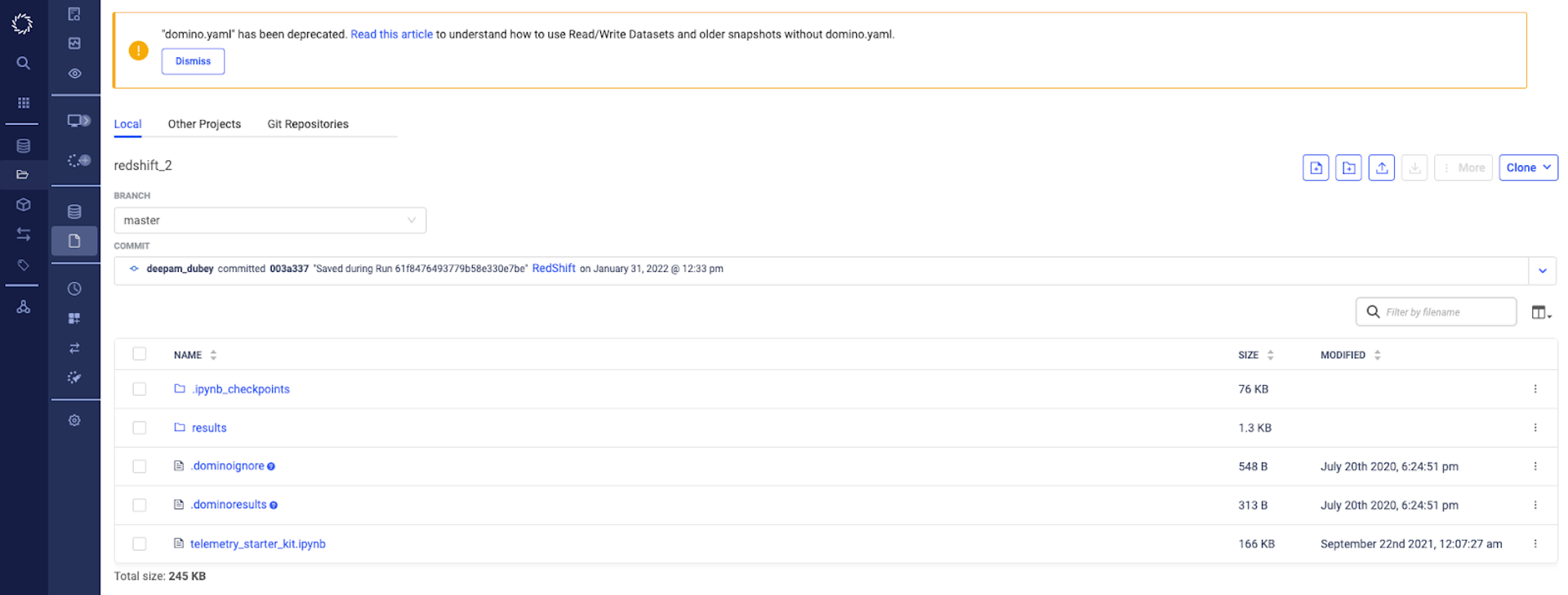Click the upload files icon button
The width and height of the screenshot is (1568, 595).
(x=1381, y=168)
